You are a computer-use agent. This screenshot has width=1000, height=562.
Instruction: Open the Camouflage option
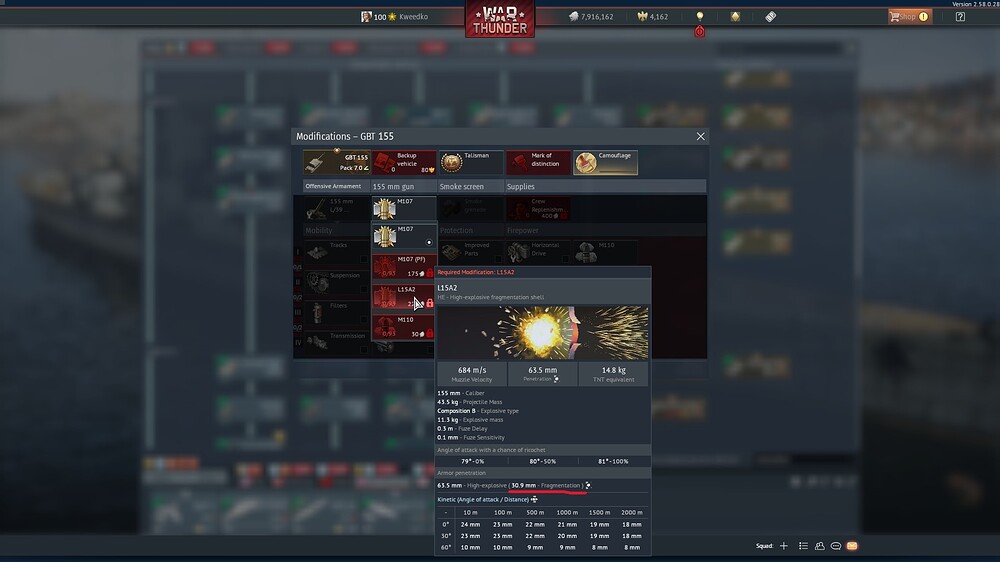click(605, 162)
